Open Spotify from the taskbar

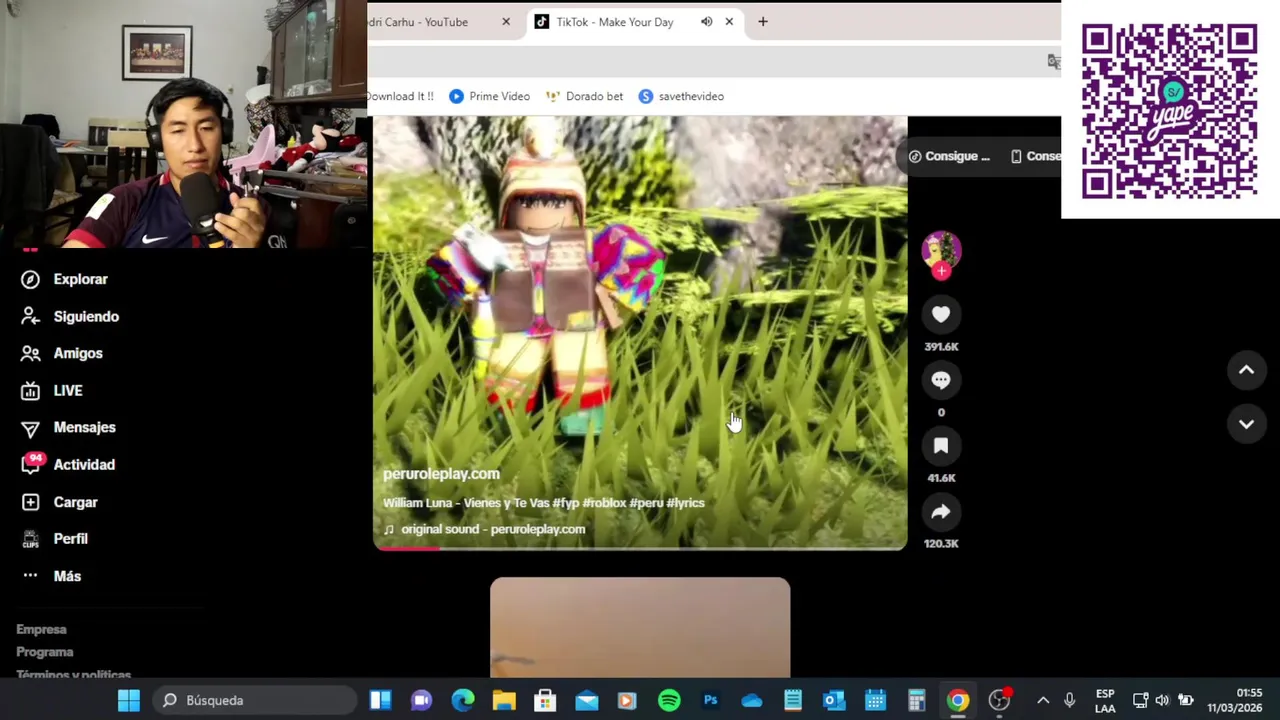(x=669, y=700)
